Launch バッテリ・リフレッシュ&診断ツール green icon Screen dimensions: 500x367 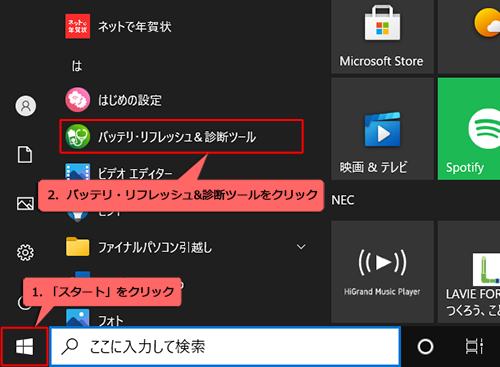click(78, 136)
